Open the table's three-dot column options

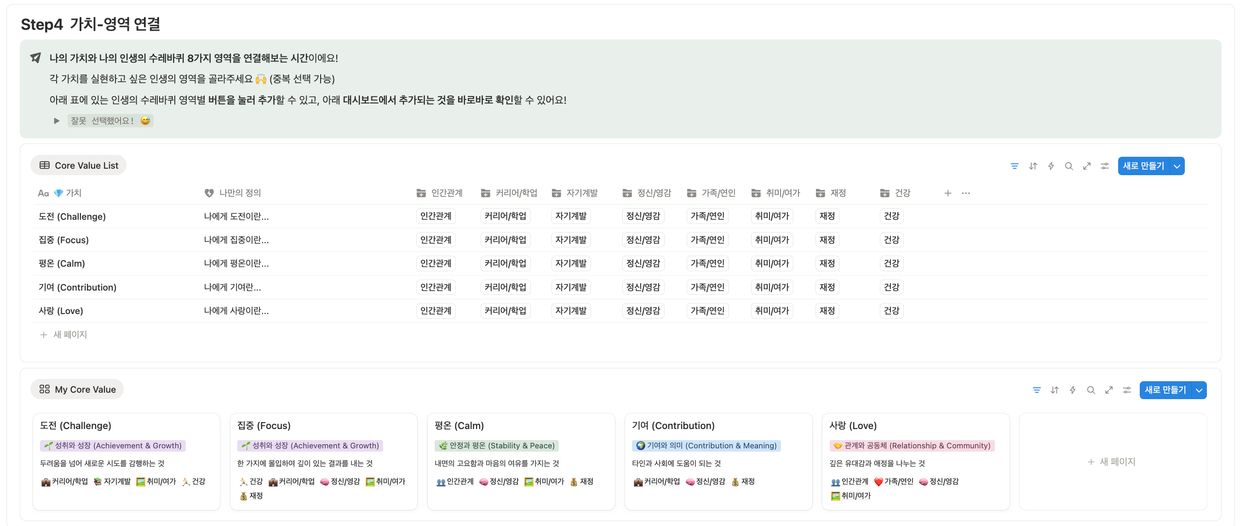pos(966,193)
